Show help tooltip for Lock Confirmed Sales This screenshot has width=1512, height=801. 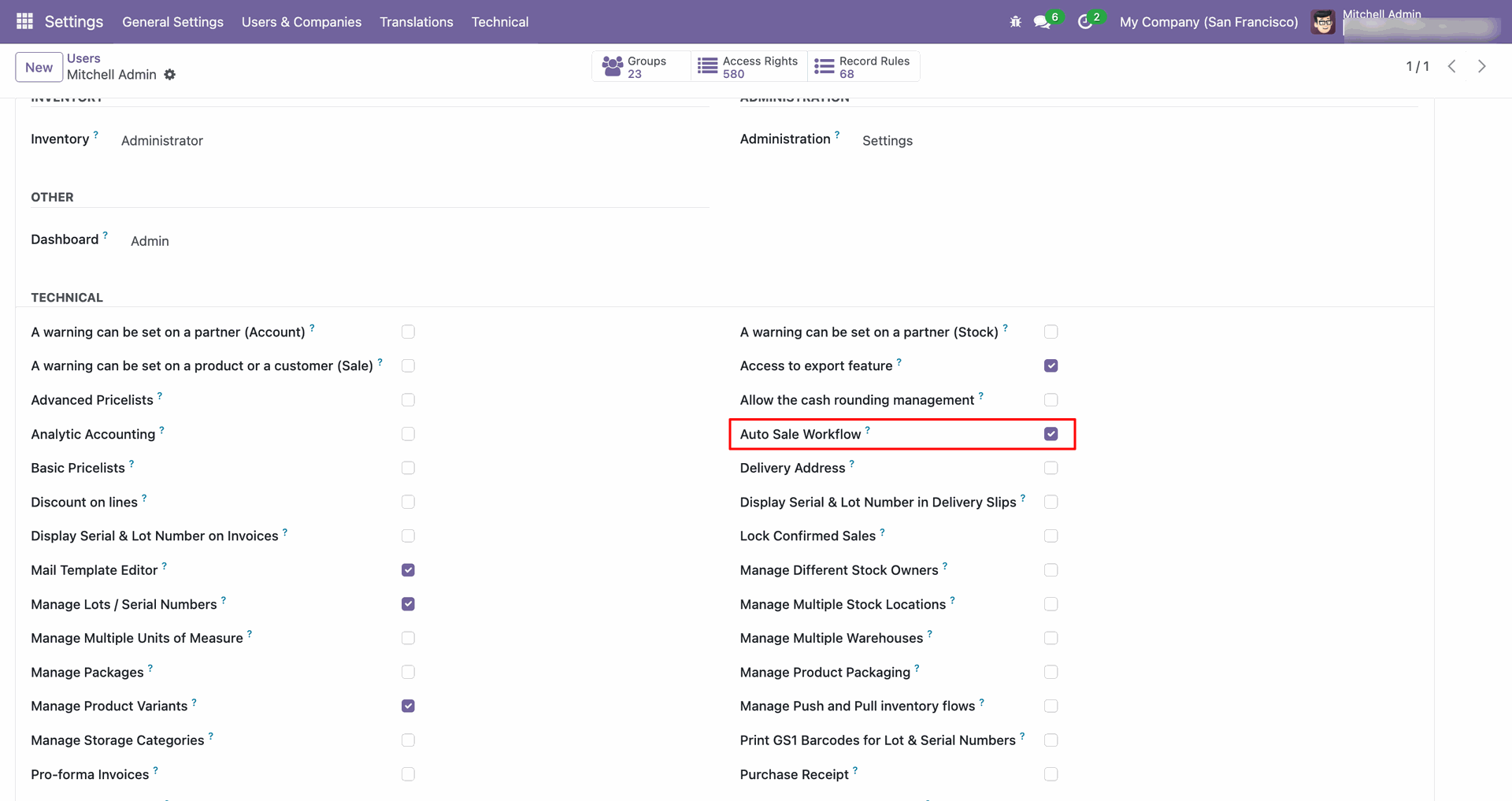pyautogui.click(x=882, y=532)
